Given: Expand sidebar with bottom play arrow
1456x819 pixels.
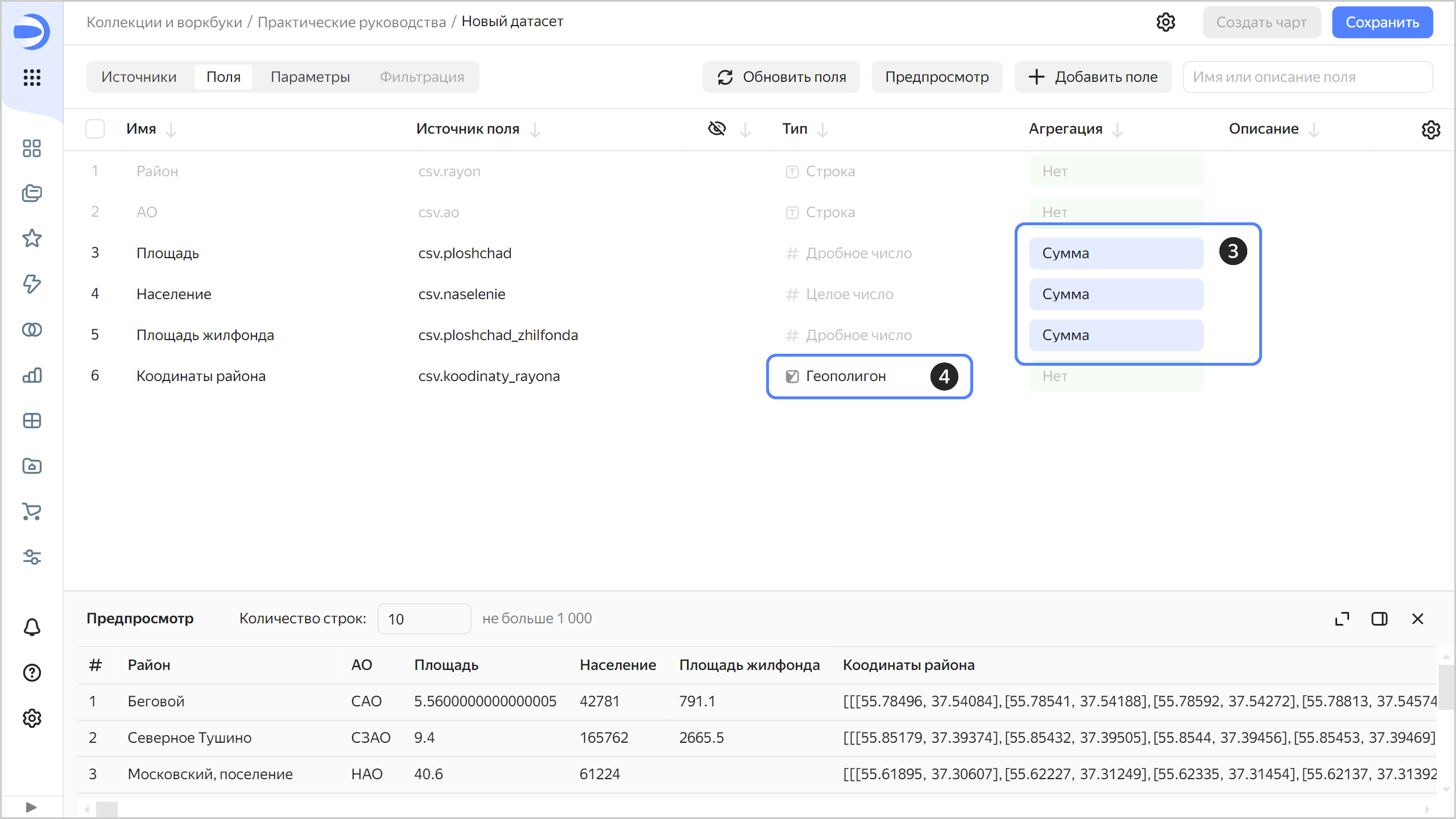Looking at the screenshot, I should (31, 807).
